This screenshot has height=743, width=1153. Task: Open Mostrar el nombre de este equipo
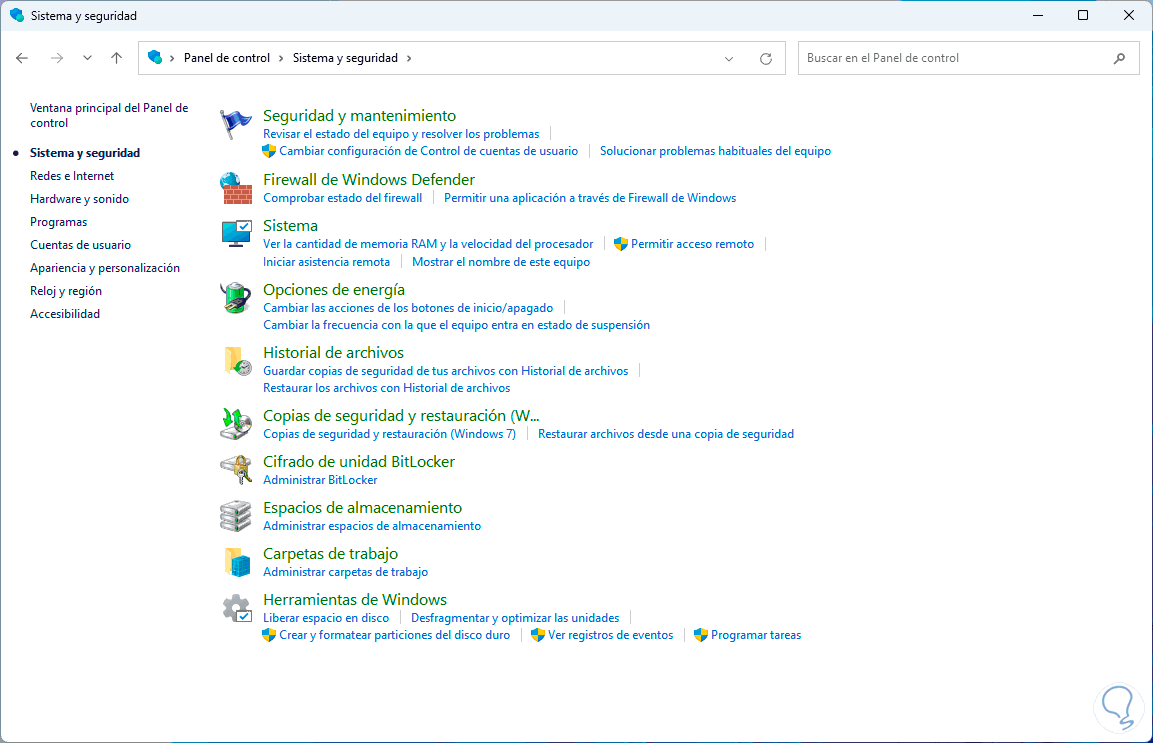(501, 262)
